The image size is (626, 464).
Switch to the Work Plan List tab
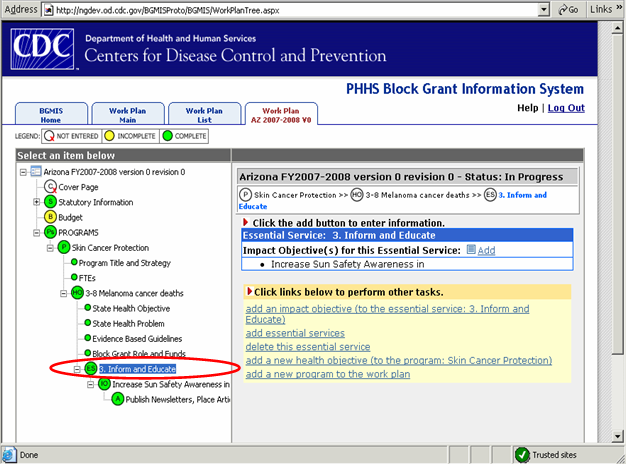coord(204,115)
